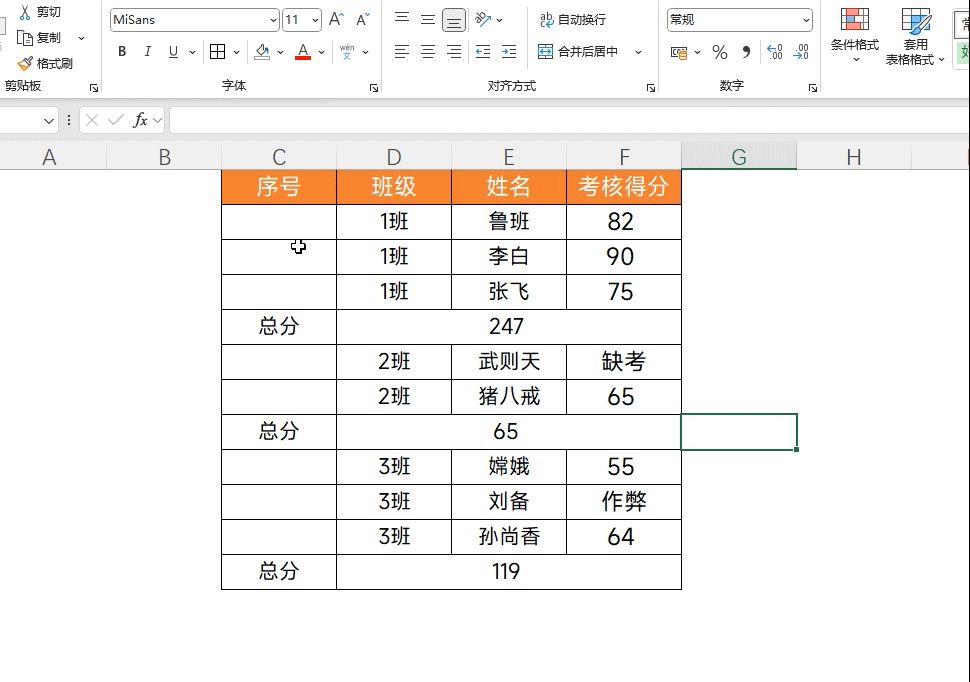The height and width of the screenshot is (682, 970).
Task: Decrease indent of cell content
Action: 483,52
